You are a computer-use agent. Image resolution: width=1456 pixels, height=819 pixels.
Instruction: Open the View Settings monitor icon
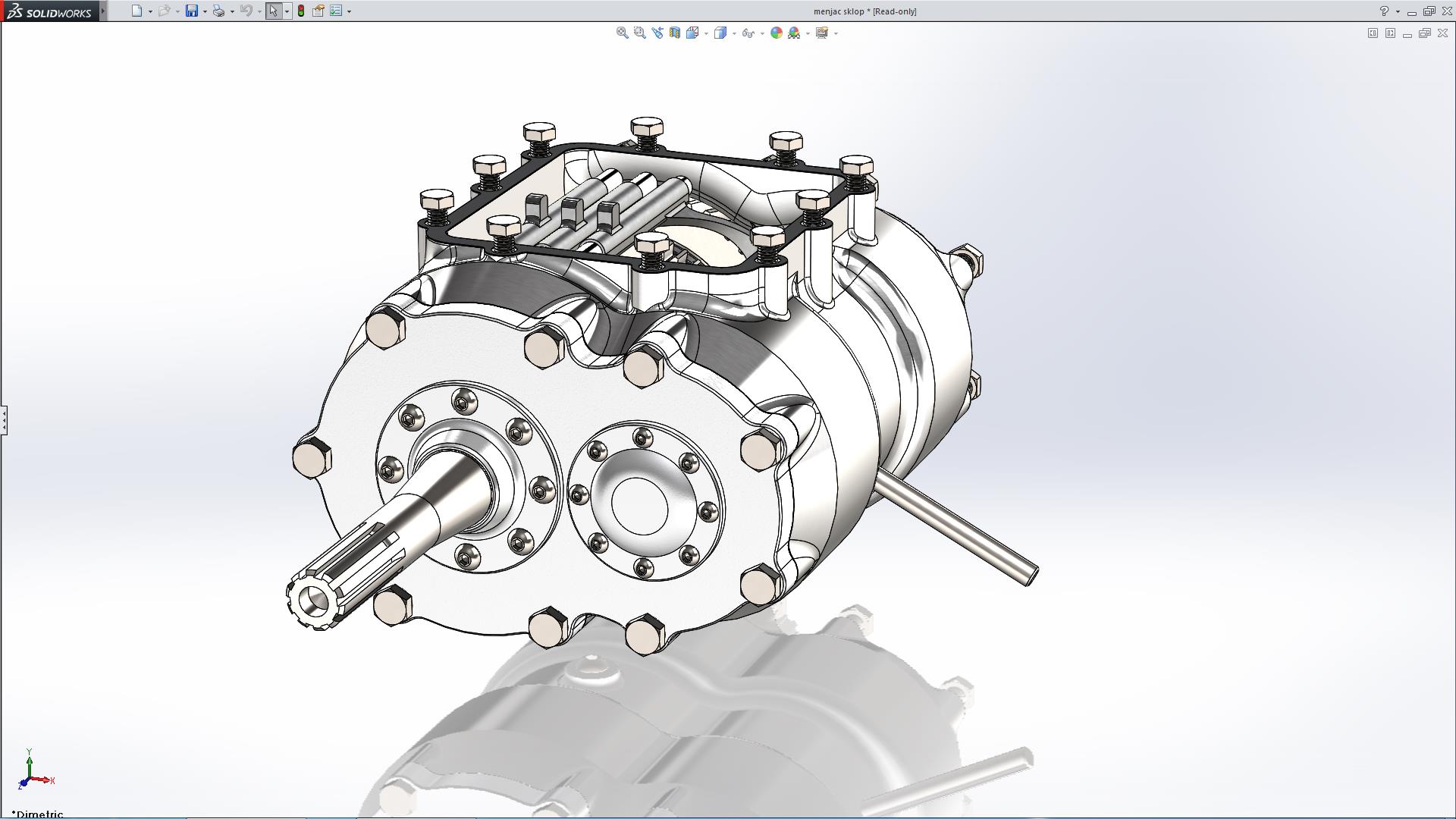[821, 33]
